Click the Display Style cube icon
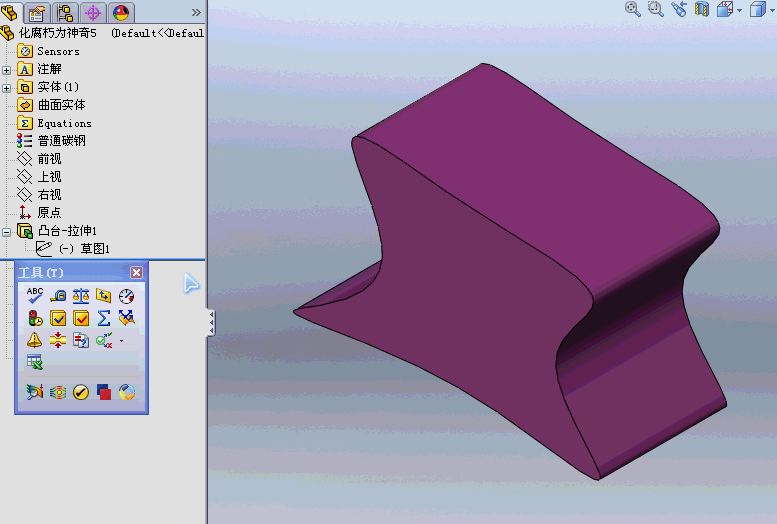The height and width of the screenshot is (524, 777). pos(758,9)
